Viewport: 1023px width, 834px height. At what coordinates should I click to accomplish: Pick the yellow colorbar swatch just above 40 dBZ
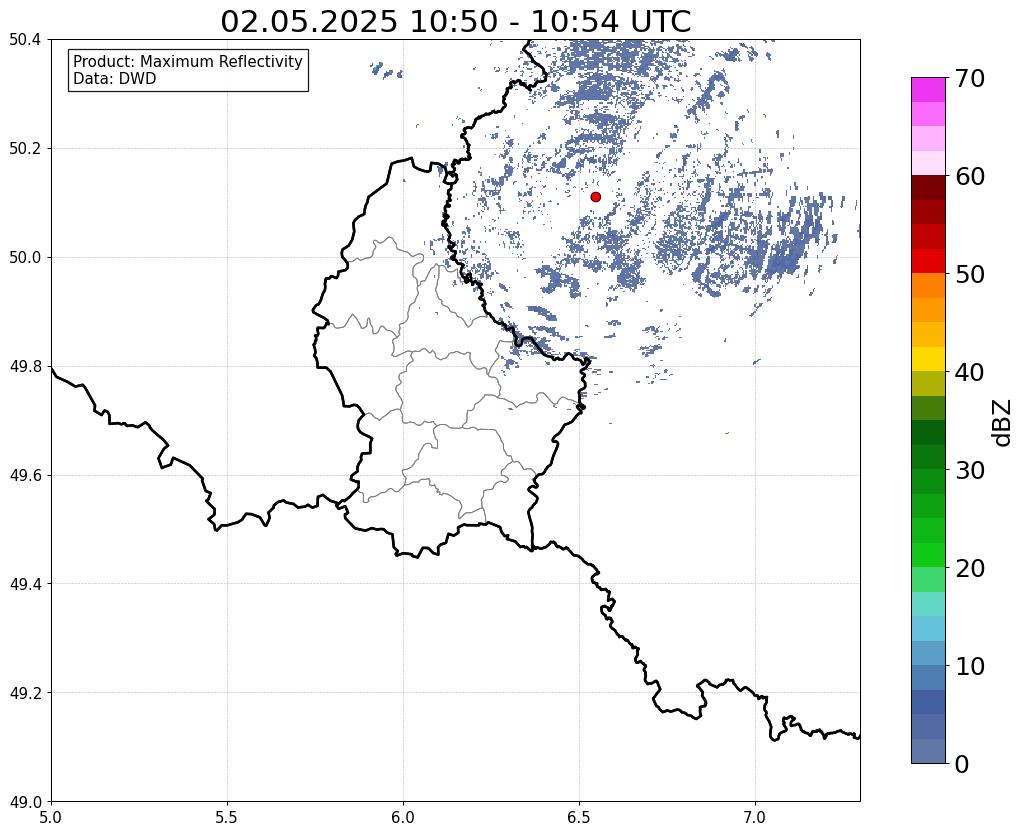click(928, 359)
